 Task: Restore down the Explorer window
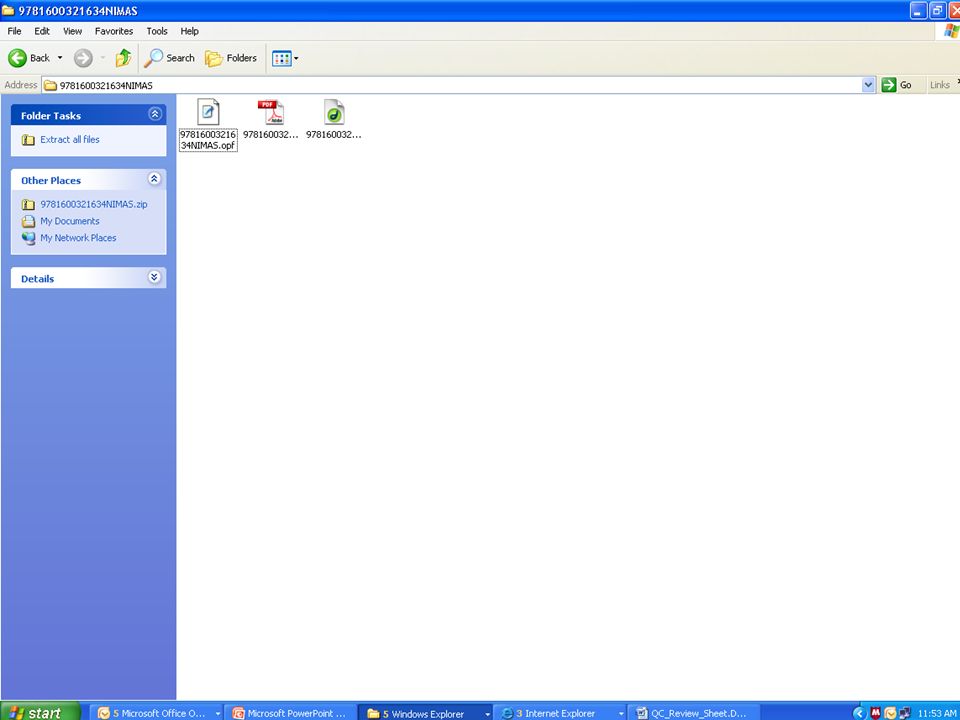coord(937,10)
